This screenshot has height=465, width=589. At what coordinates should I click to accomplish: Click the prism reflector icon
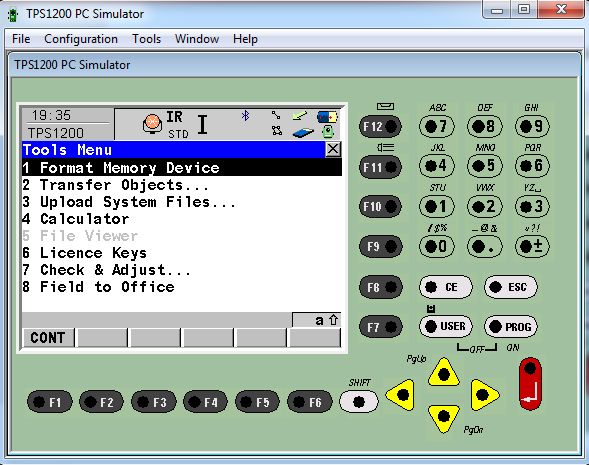152,124
